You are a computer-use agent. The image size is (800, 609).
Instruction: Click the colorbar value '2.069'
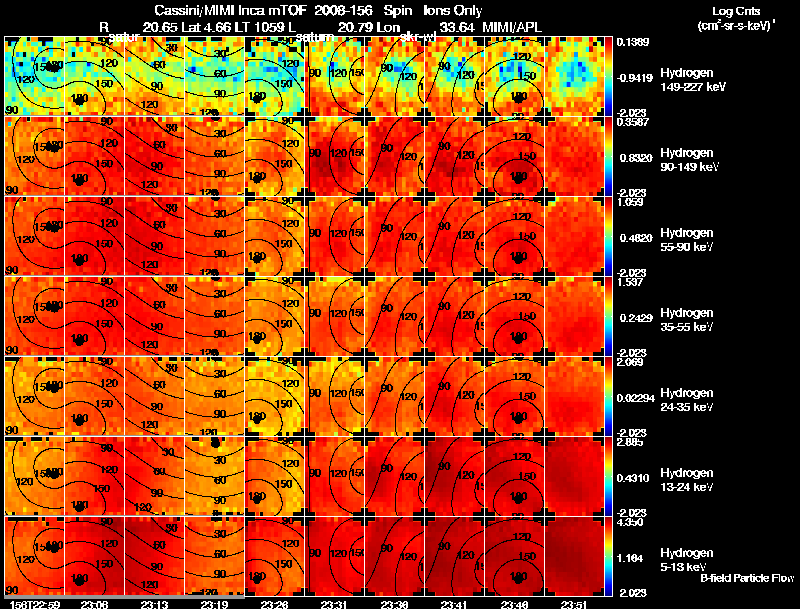click(630, 362)
